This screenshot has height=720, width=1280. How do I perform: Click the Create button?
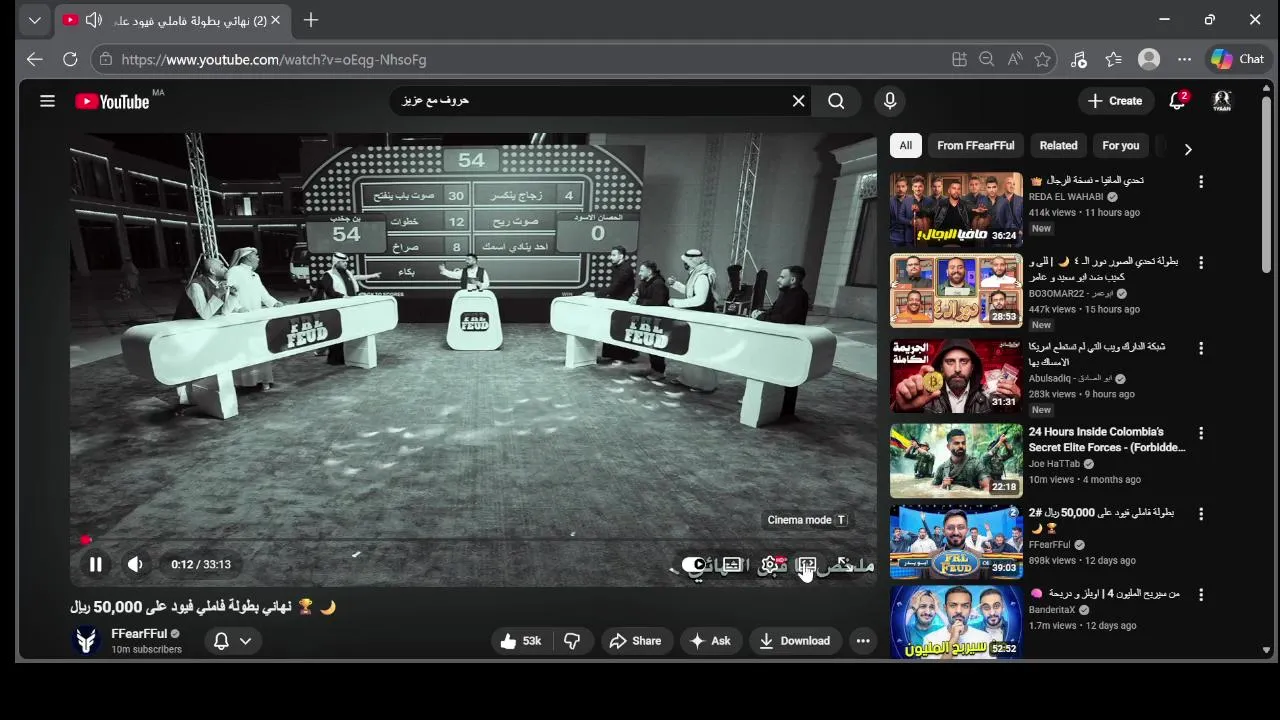(1115, 101)
